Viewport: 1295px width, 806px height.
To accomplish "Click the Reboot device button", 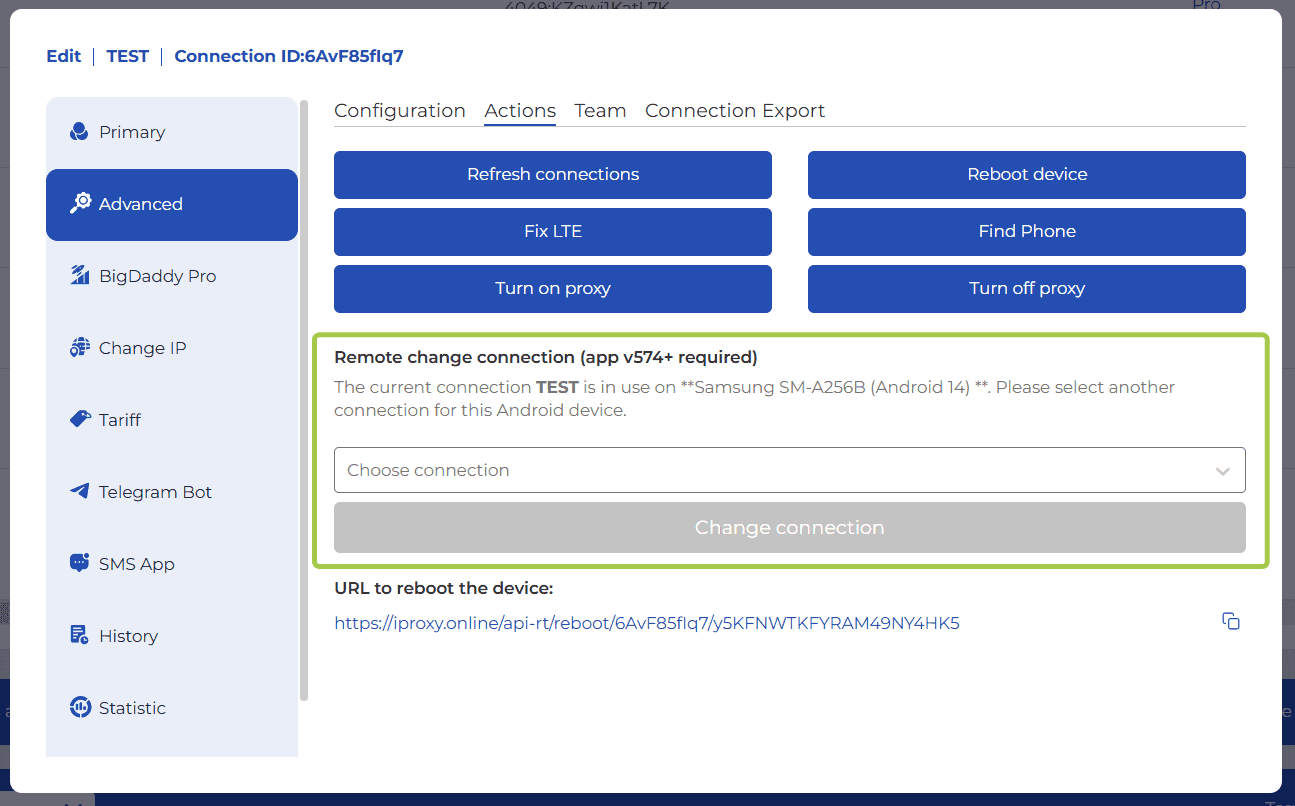I will (1026, 175).
